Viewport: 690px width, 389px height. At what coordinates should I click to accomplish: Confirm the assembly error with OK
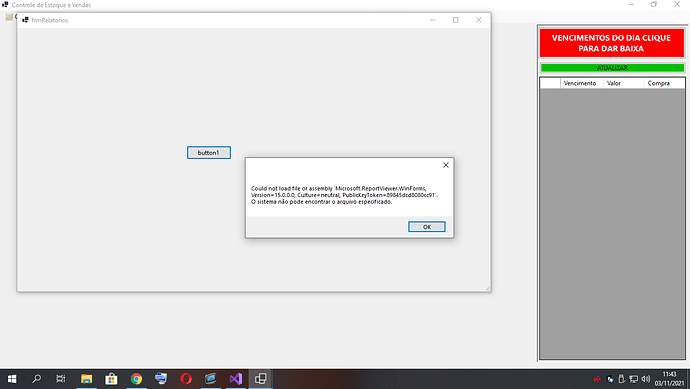pos(426,227)
